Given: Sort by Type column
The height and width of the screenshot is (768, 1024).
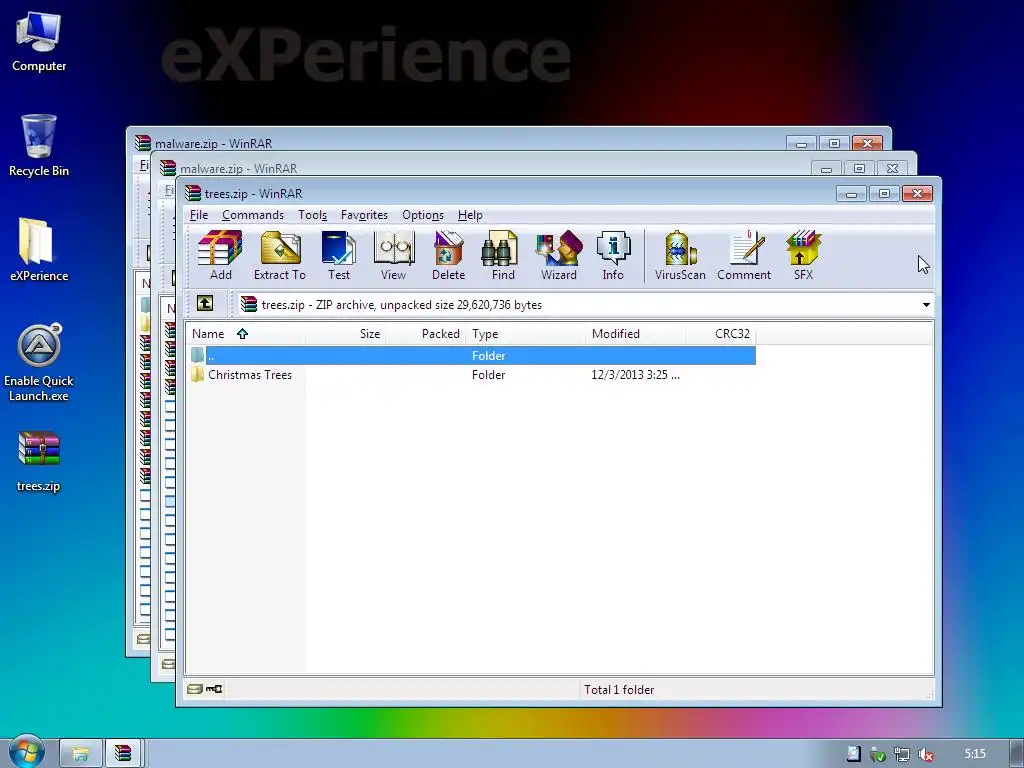Looking at the screenshot, I should click(525, 334).
